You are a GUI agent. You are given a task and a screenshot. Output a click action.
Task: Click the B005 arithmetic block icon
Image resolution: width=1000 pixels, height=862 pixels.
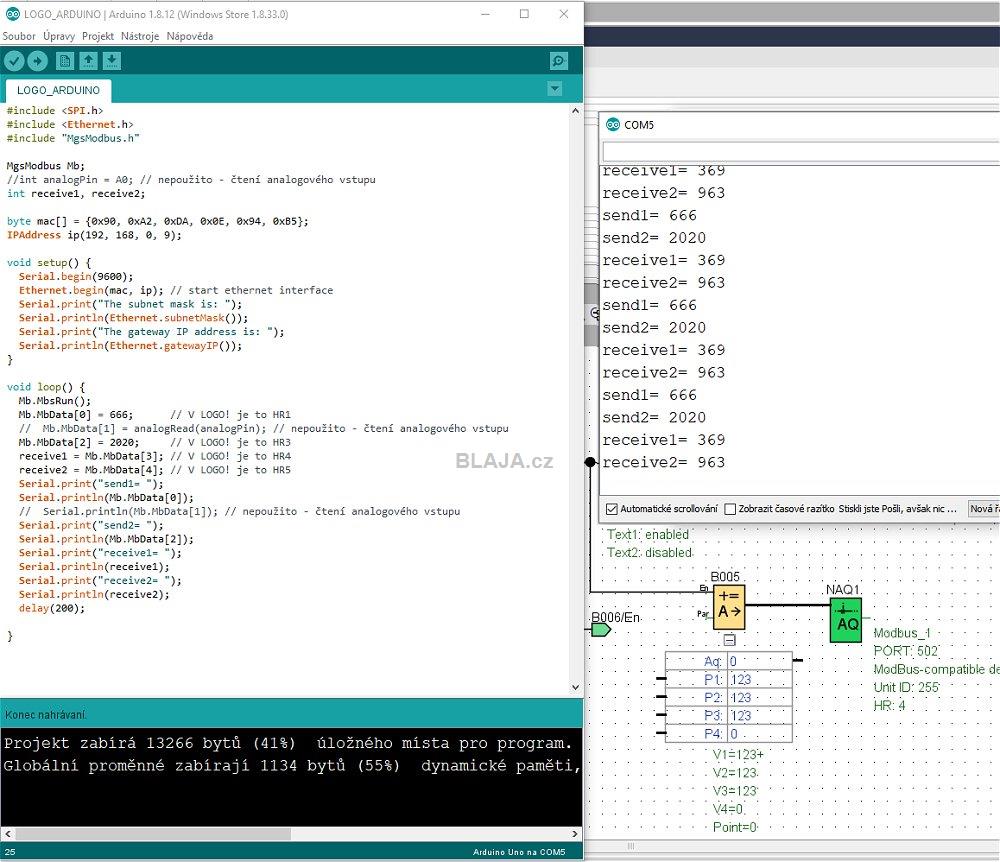729,607
